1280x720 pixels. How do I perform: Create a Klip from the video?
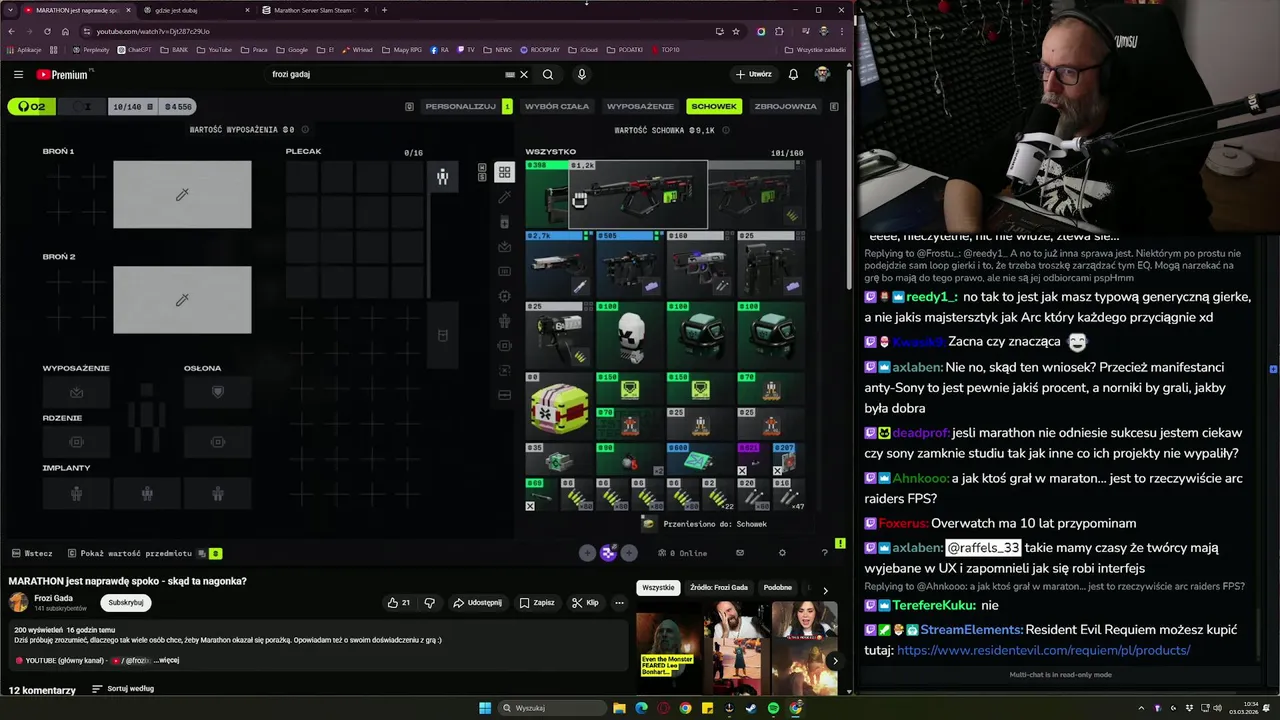pos(585,603)
